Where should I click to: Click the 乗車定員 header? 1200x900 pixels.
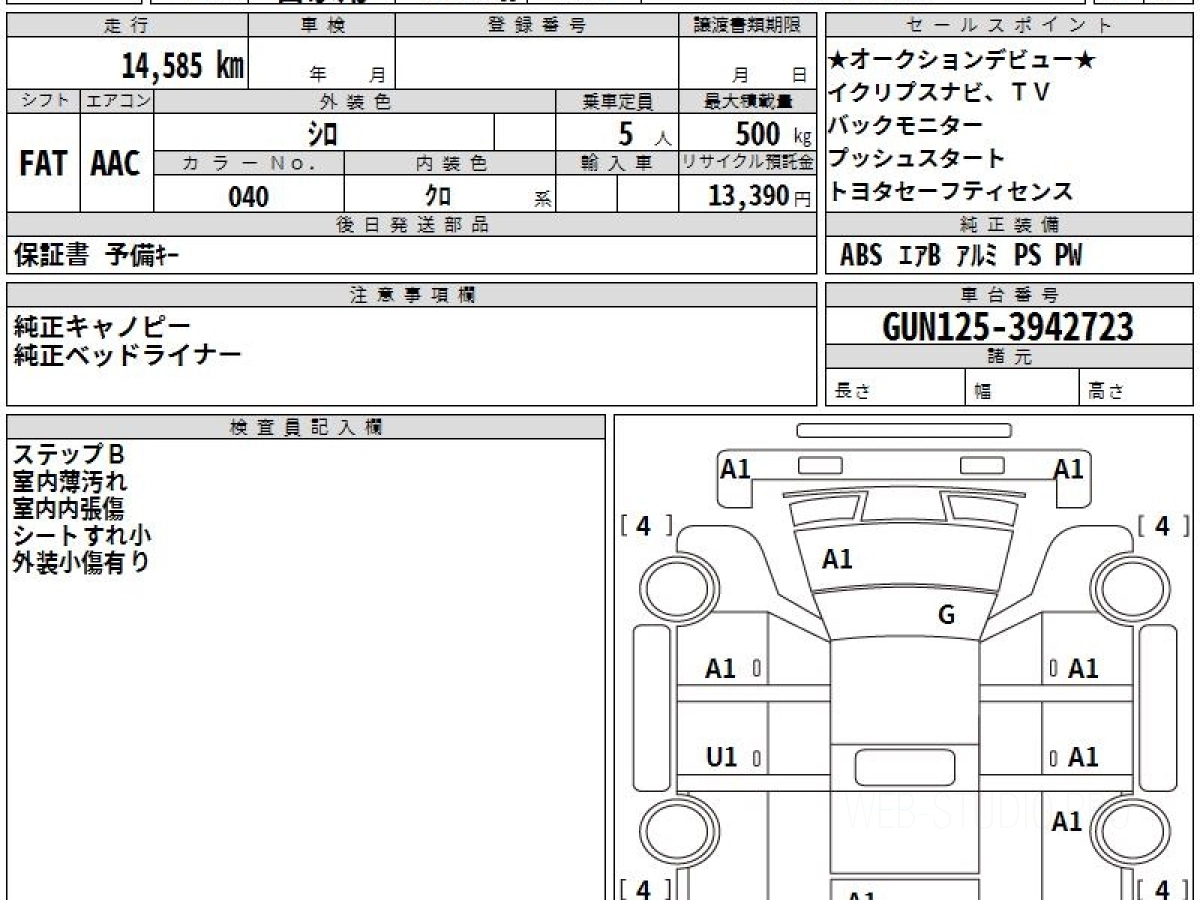(617, 101)
